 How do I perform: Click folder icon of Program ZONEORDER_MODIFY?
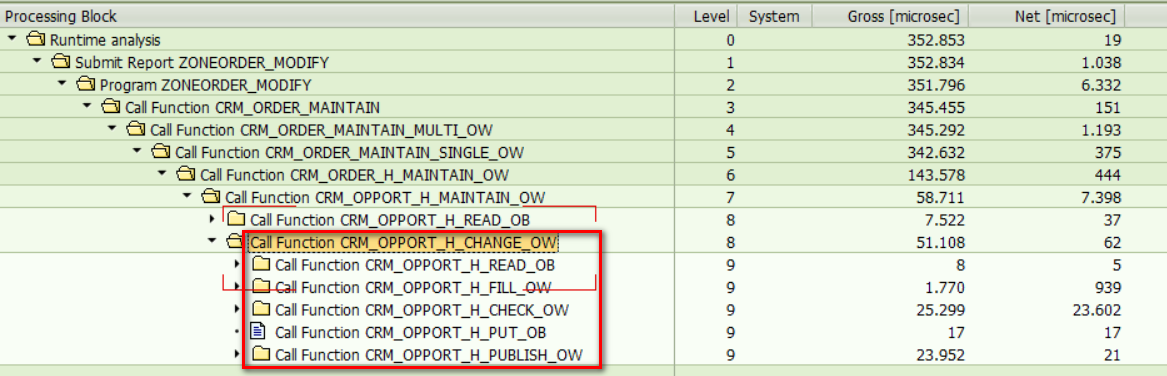click(86, 84)
